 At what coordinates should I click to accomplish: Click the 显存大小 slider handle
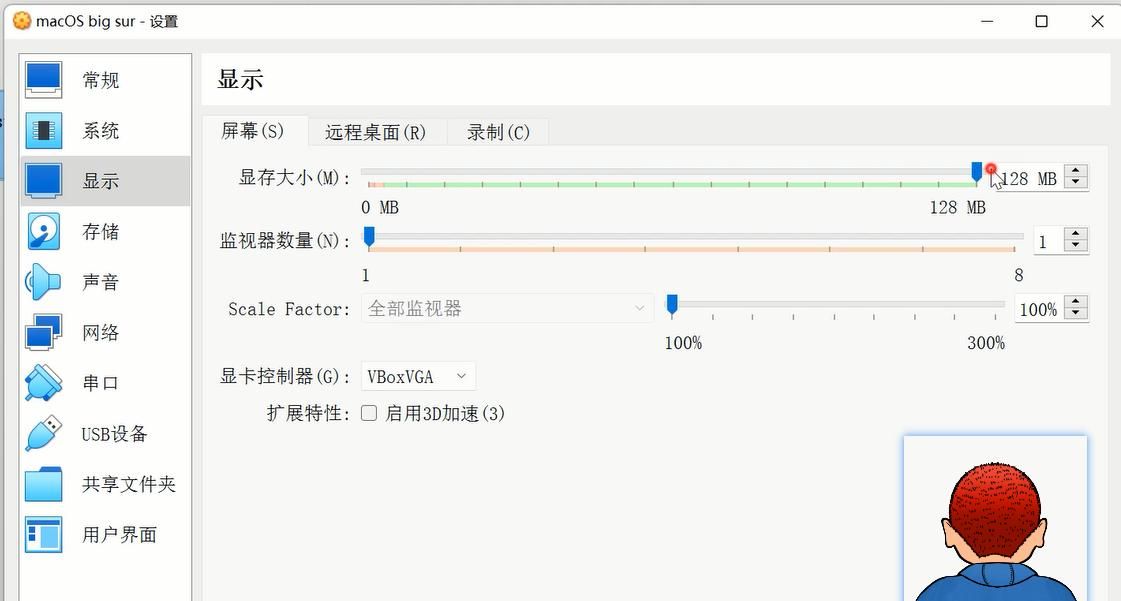point(977,173)
